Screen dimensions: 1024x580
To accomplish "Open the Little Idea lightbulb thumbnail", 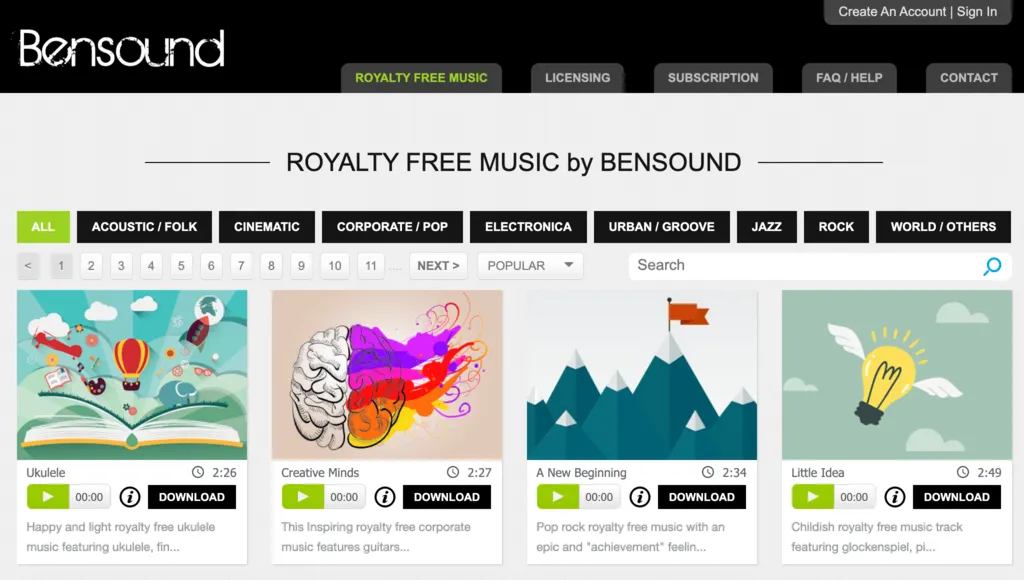I will [x=897, y=375].
